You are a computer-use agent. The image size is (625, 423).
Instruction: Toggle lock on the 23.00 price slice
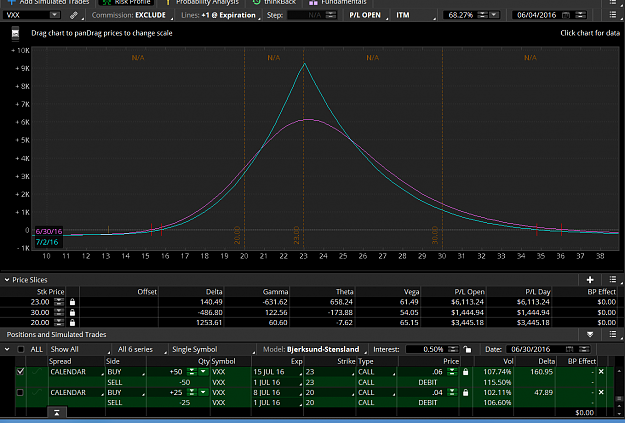pyautogui.click(x=72, y=302)
